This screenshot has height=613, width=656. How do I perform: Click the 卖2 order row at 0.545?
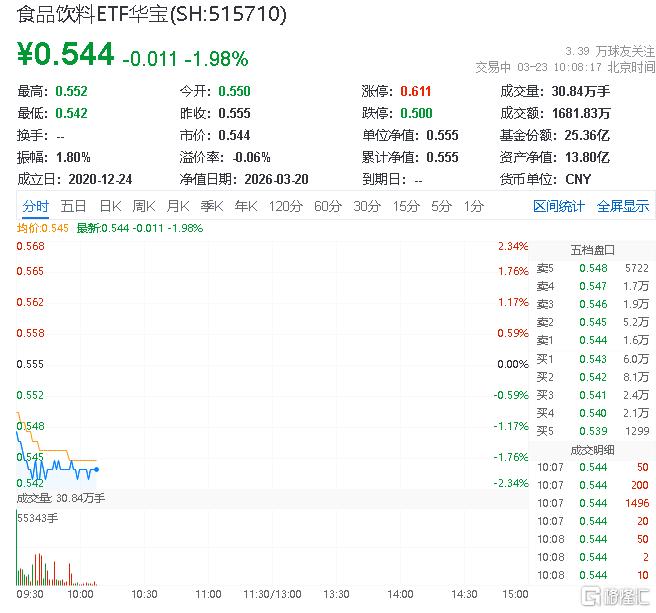tap(592, 322)
